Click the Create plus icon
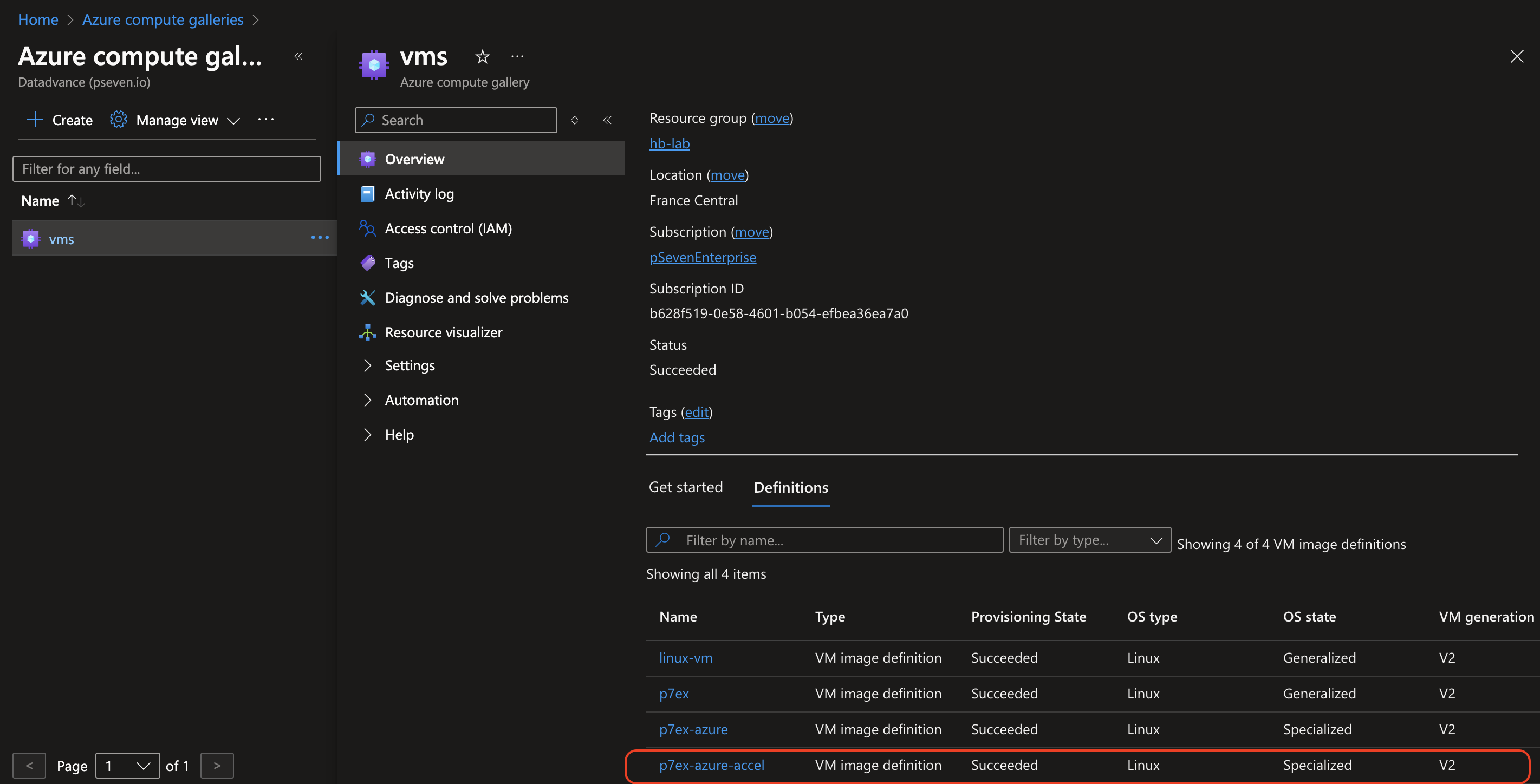1540x784 pixels. (35, 120)
